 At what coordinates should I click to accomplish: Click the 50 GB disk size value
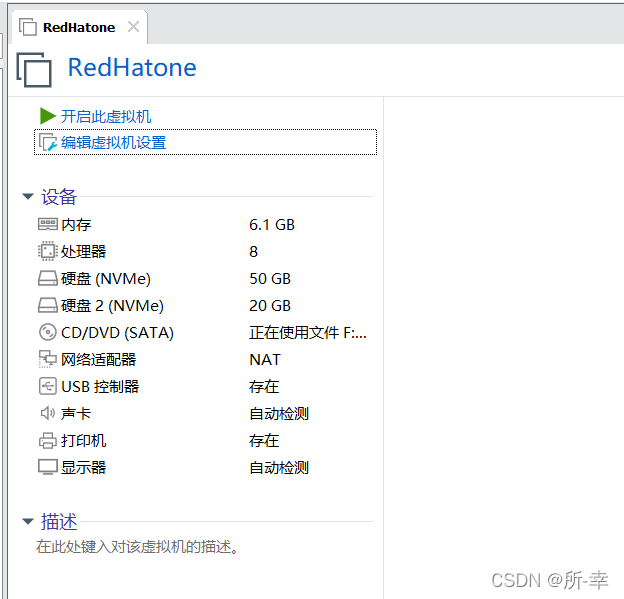(x=270, y=278)
